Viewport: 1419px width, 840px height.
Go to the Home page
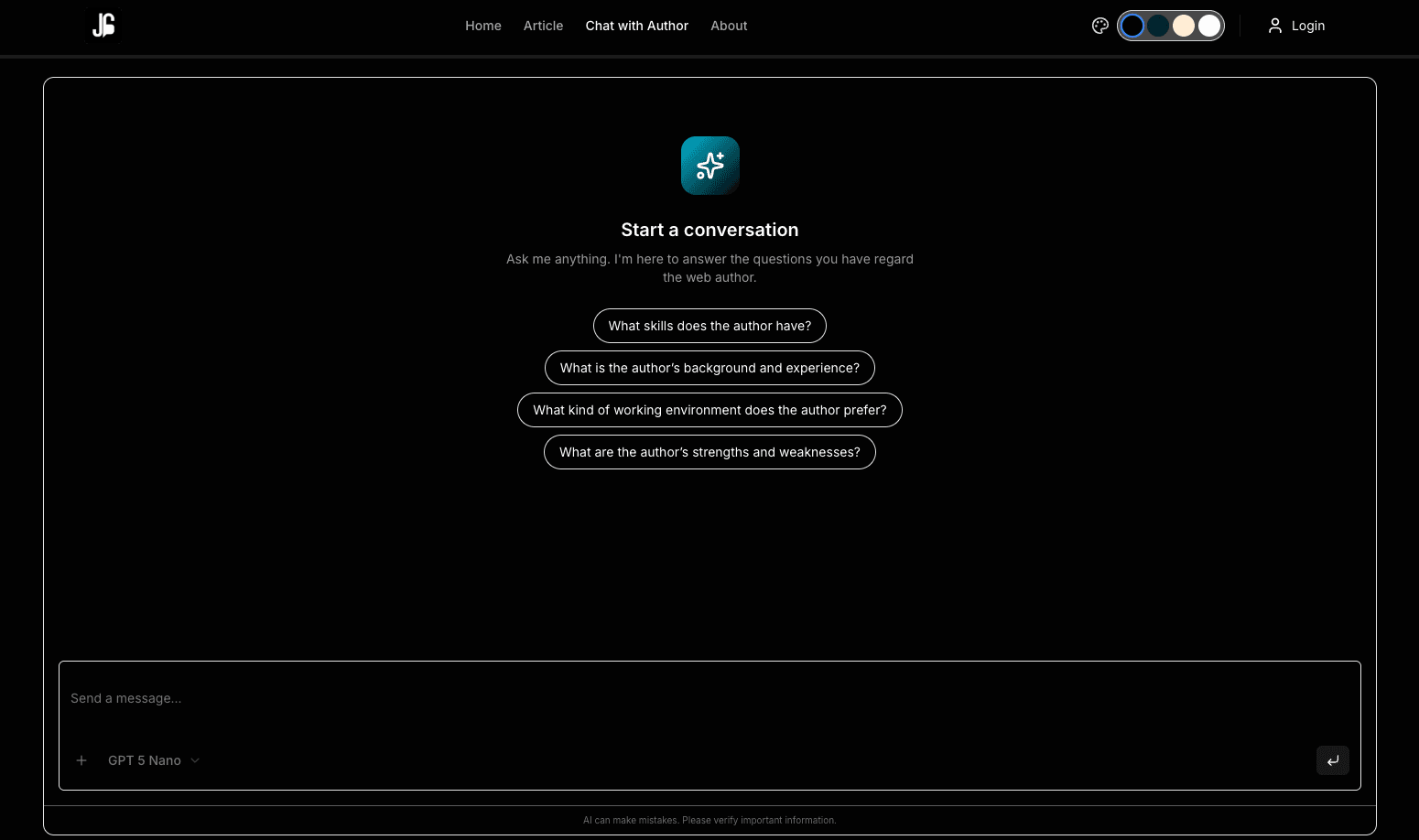(483, 26)
